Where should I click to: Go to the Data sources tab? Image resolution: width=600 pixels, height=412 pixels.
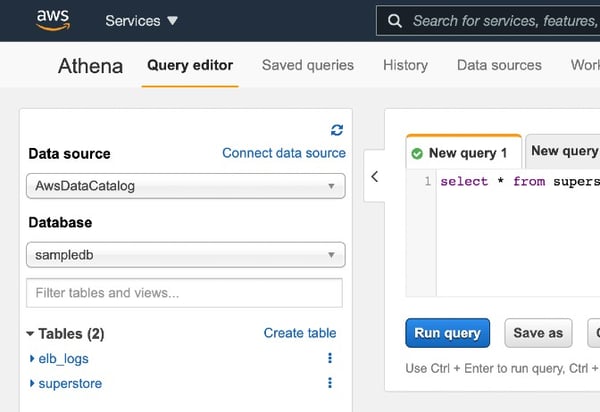pos(499,65)
